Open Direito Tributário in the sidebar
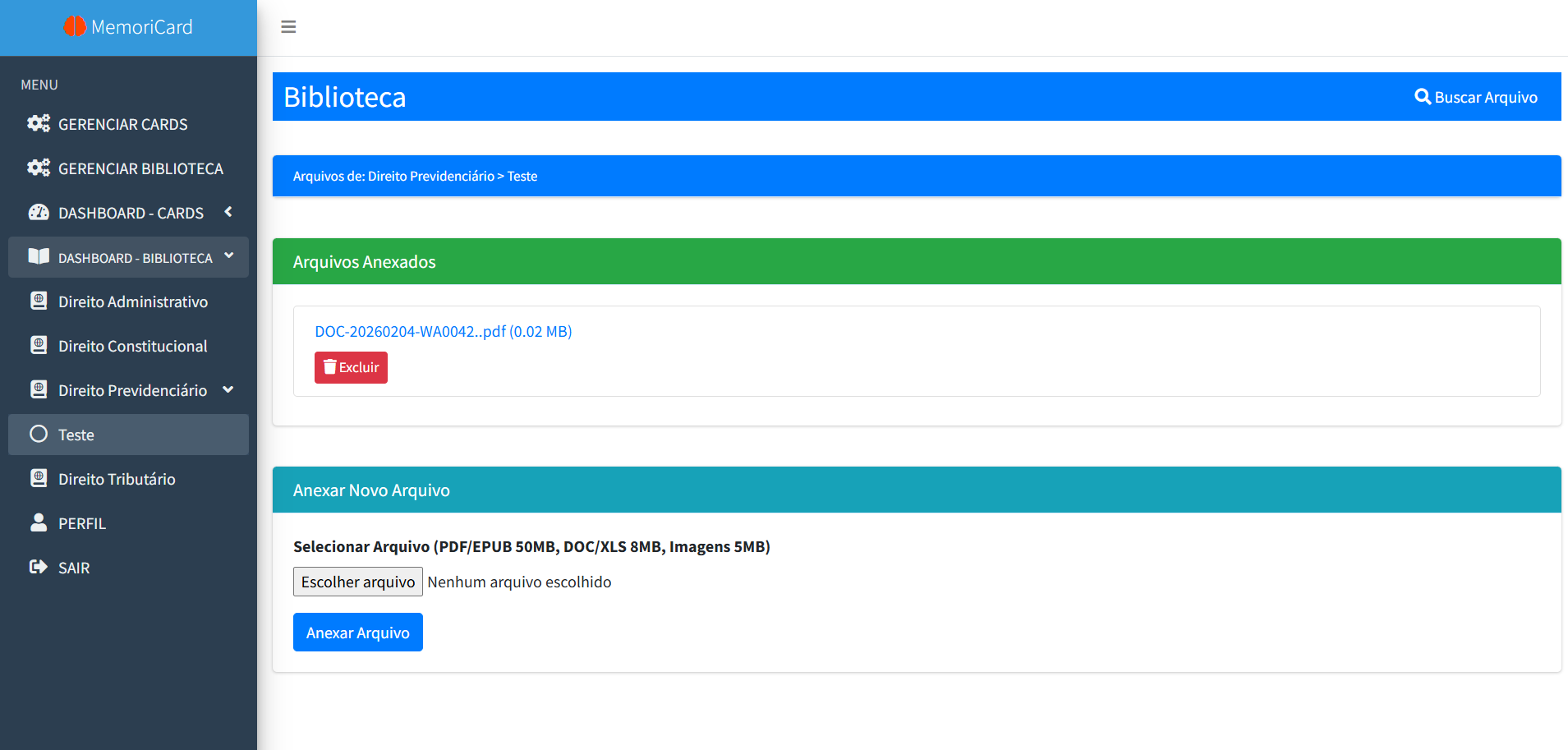This screenshot has width=1568, height=750. [117, 479]
